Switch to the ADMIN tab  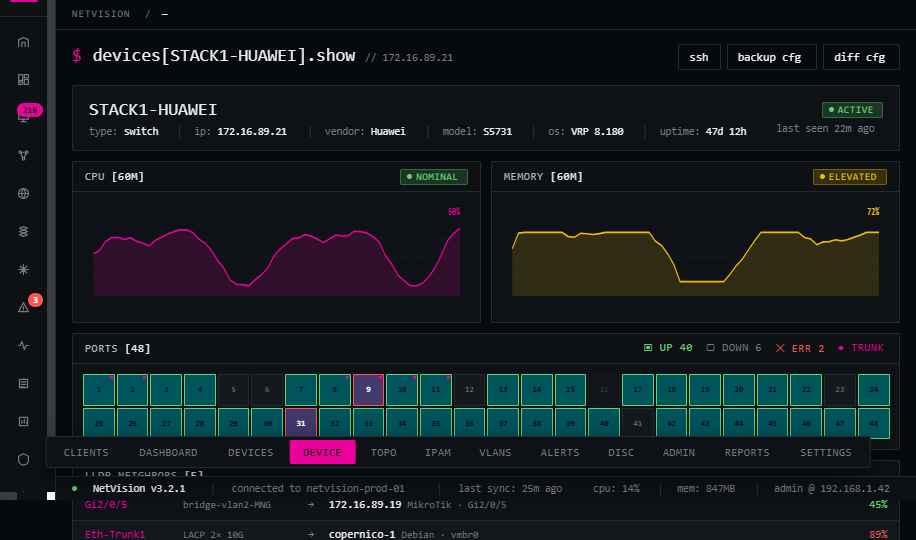[x=679, y=452]
